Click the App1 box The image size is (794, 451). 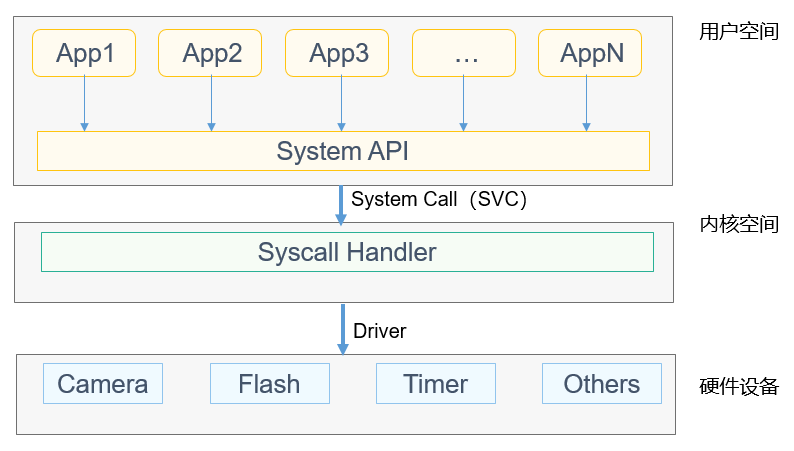[x=84, y=54]
